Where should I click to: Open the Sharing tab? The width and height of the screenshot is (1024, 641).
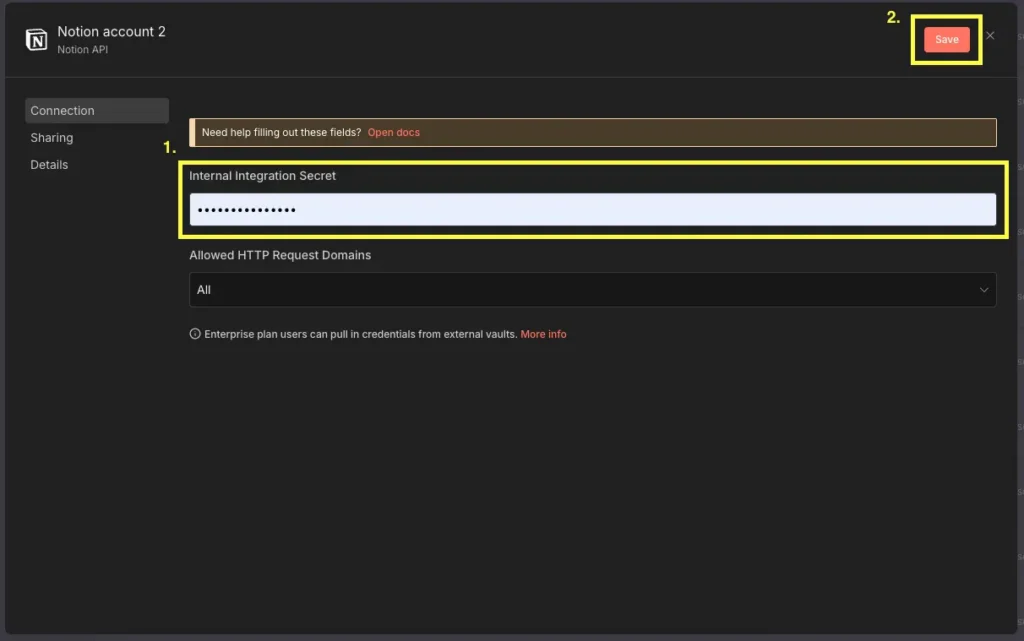pos(52,138)
